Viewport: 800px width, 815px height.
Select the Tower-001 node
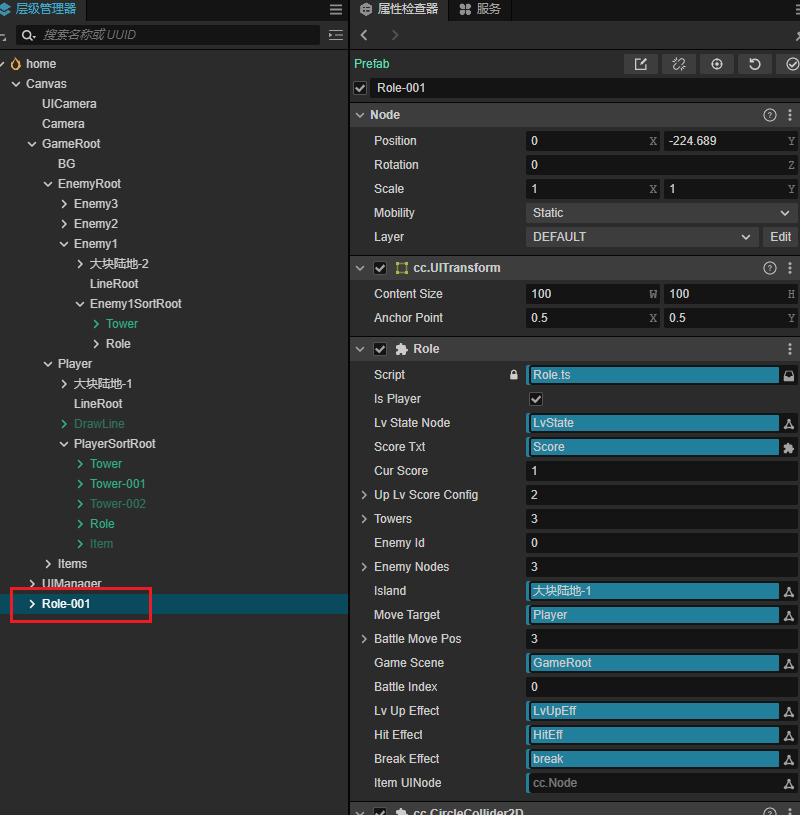point(117,484)
